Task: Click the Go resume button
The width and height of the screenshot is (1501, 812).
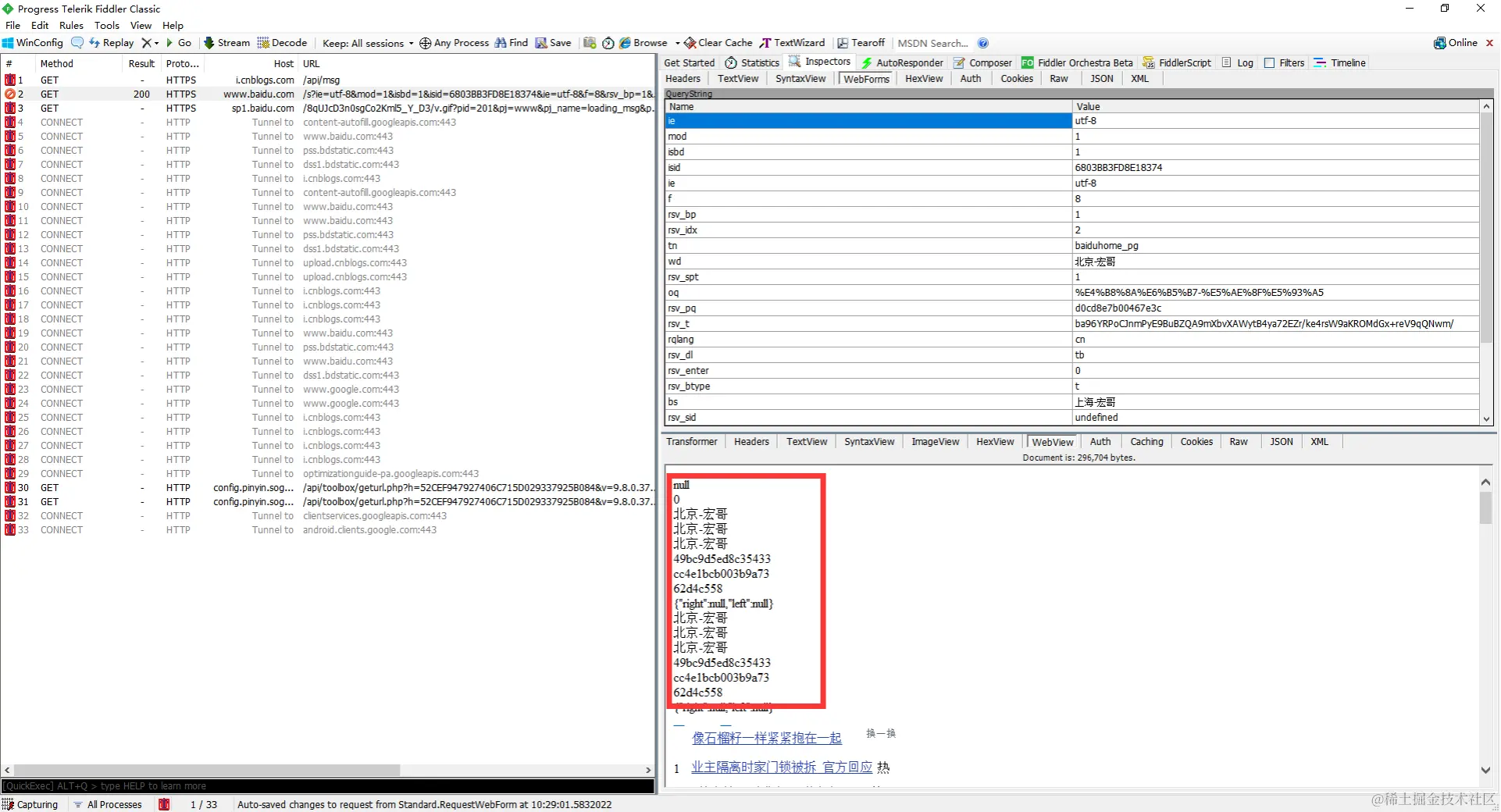Action: [x=179, y=43]
